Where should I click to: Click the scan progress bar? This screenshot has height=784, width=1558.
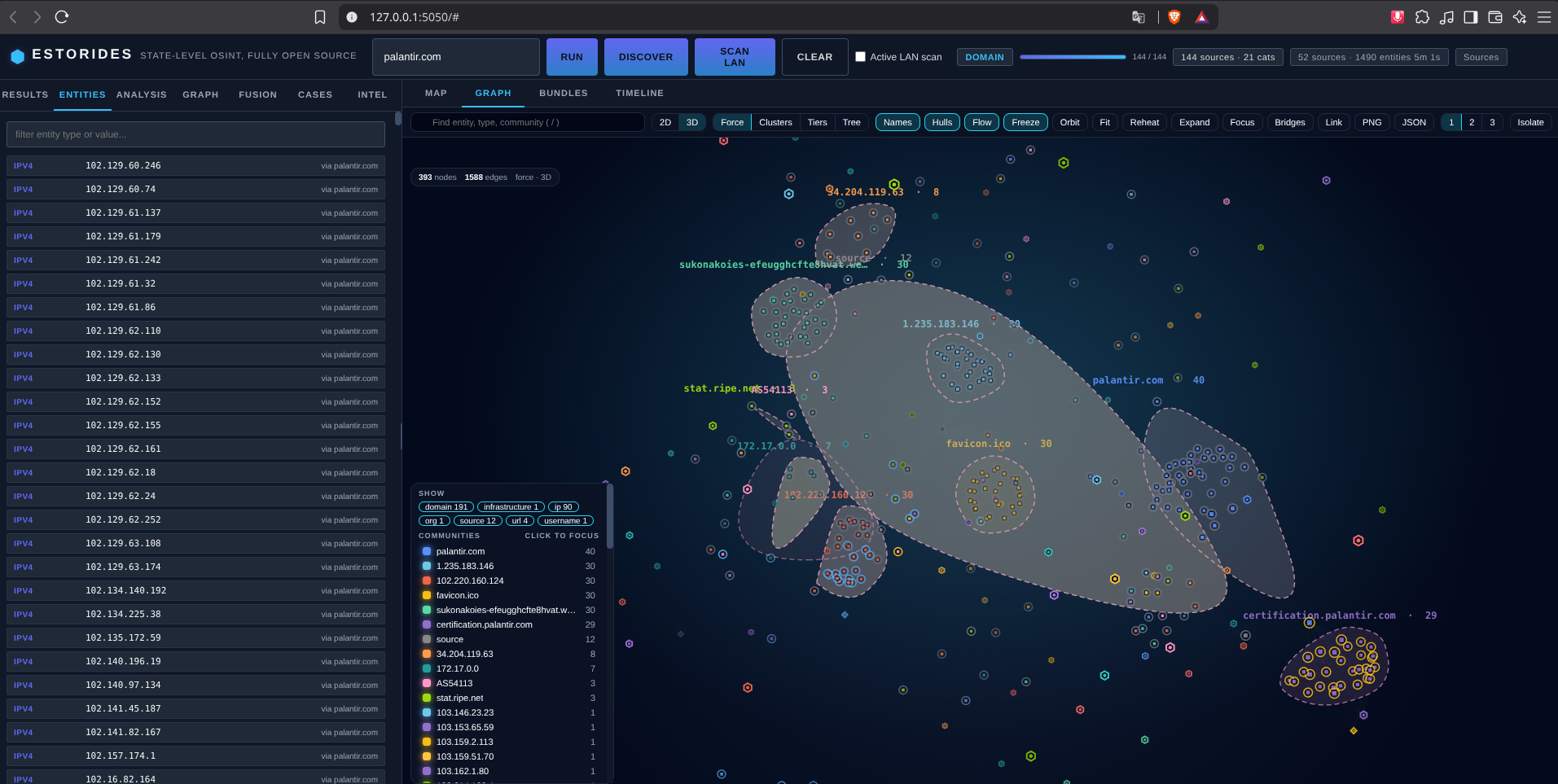(x=1073, y=57)
